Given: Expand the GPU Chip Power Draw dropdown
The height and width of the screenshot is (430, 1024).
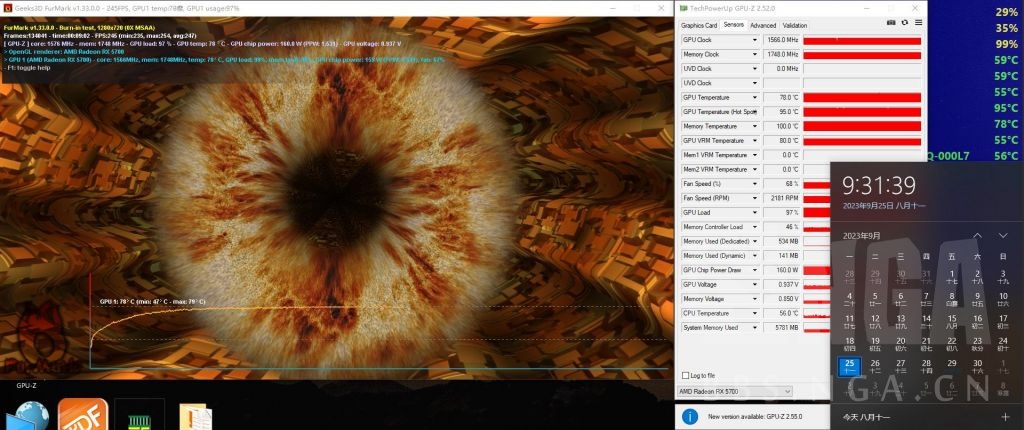Looking at the screenshot, I should pyautogui.click(x=755, y=270).
